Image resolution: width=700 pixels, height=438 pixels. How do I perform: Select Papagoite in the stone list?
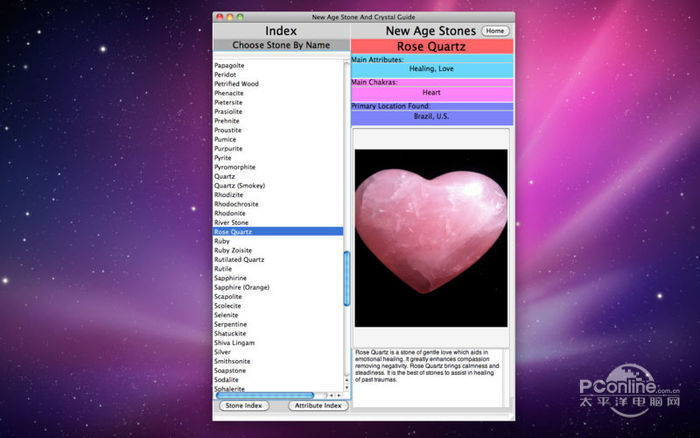point(230,65)
